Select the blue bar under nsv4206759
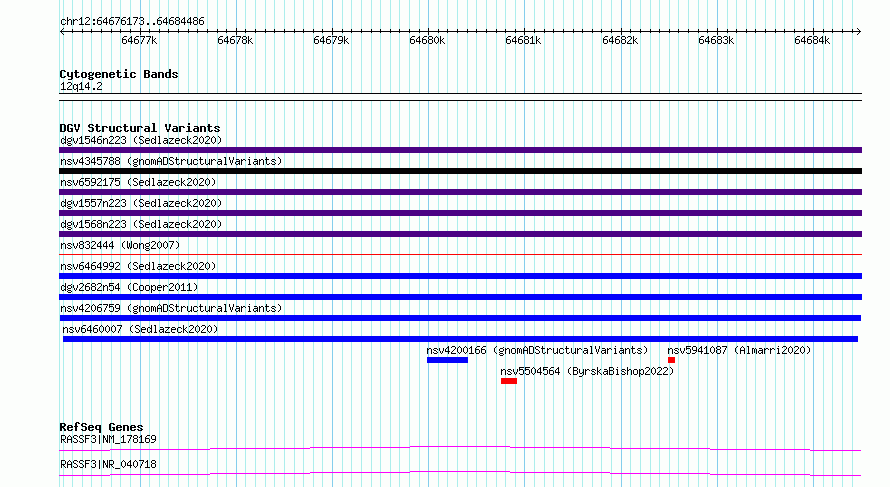 pyautogui.click(x=460, y=318)
